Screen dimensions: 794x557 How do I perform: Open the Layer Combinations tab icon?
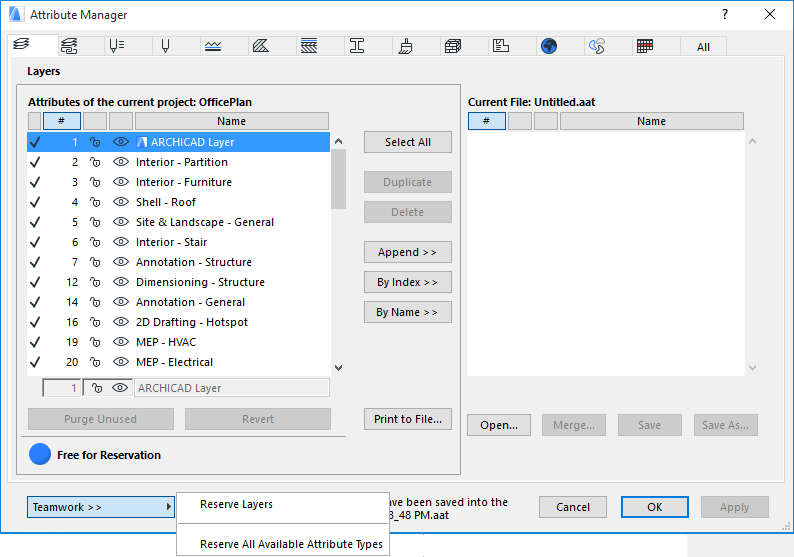point(69,46)
